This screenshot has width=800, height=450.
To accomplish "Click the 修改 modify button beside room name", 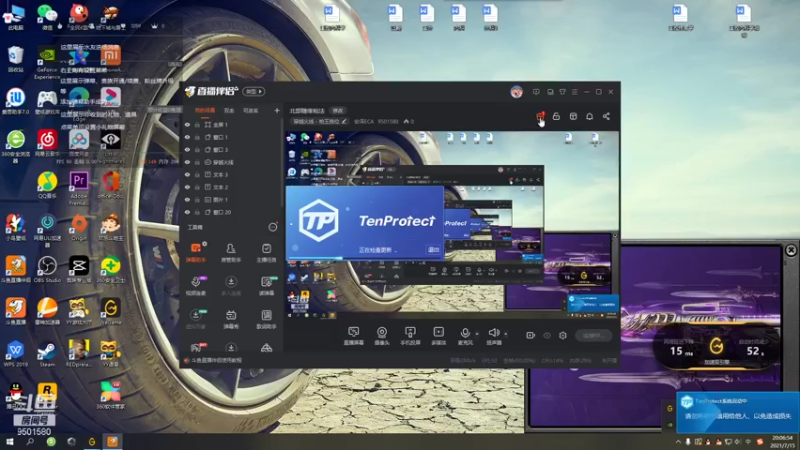I will [x=338, y=111].
